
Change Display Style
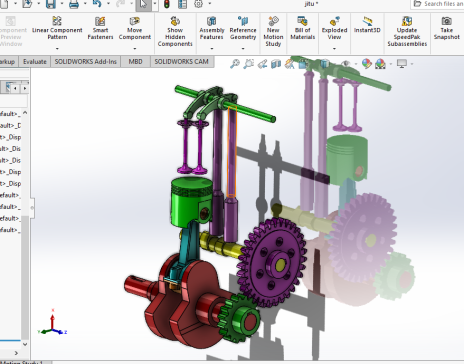(324, 63)
